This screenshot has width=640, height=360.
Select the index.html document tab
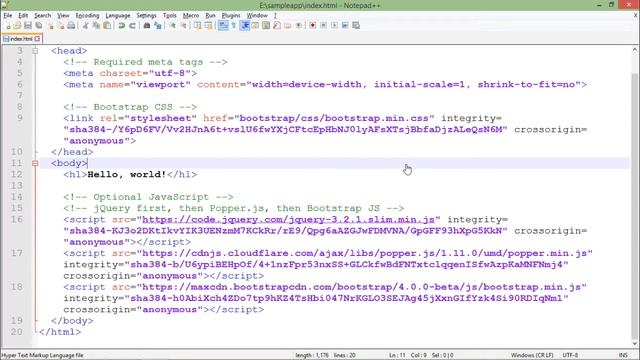[21, 39]
